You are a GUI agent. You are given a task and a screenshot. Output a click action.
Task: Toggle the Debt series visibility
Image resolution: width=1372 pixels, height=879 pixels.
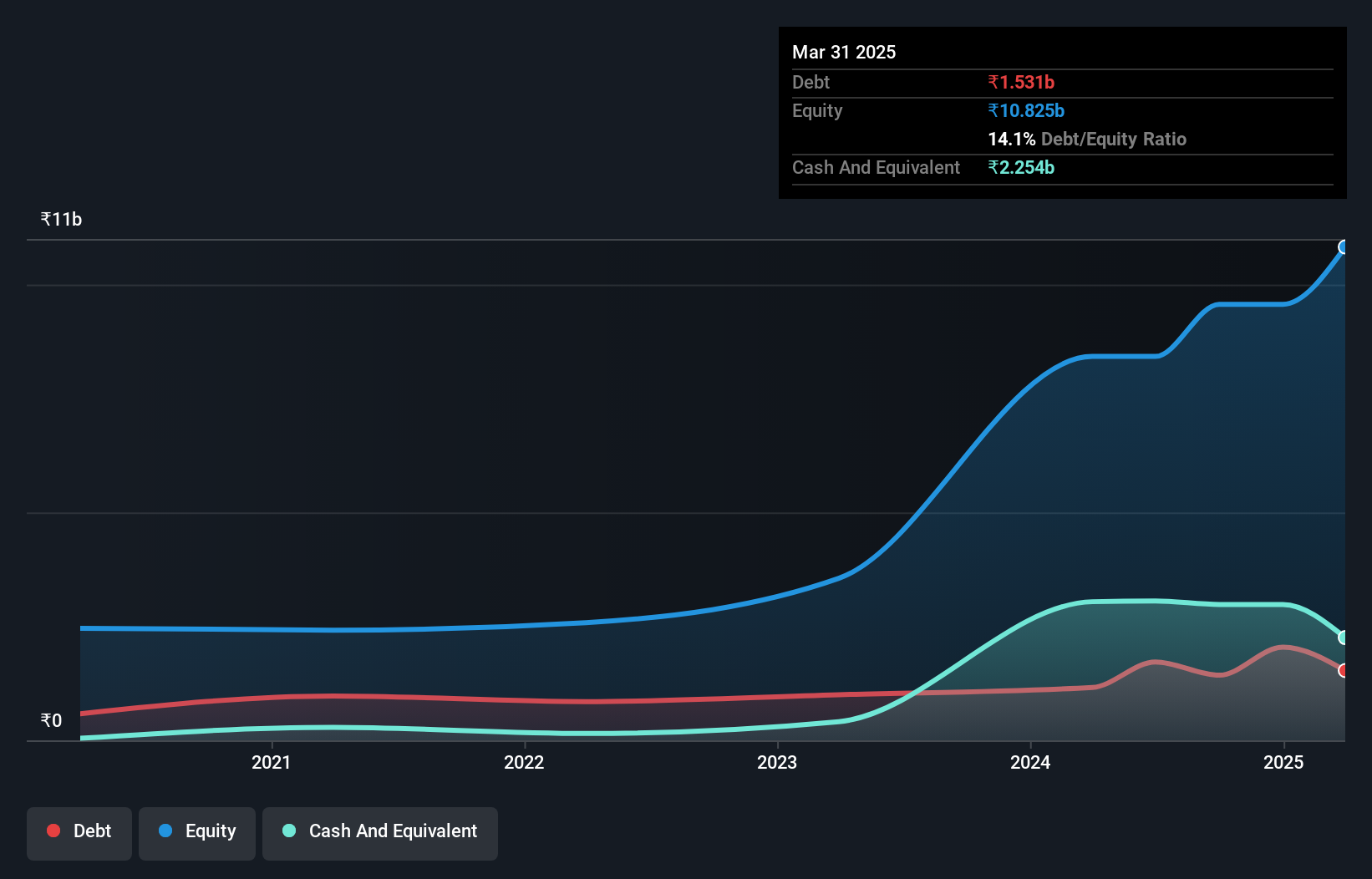click(79, 831)
